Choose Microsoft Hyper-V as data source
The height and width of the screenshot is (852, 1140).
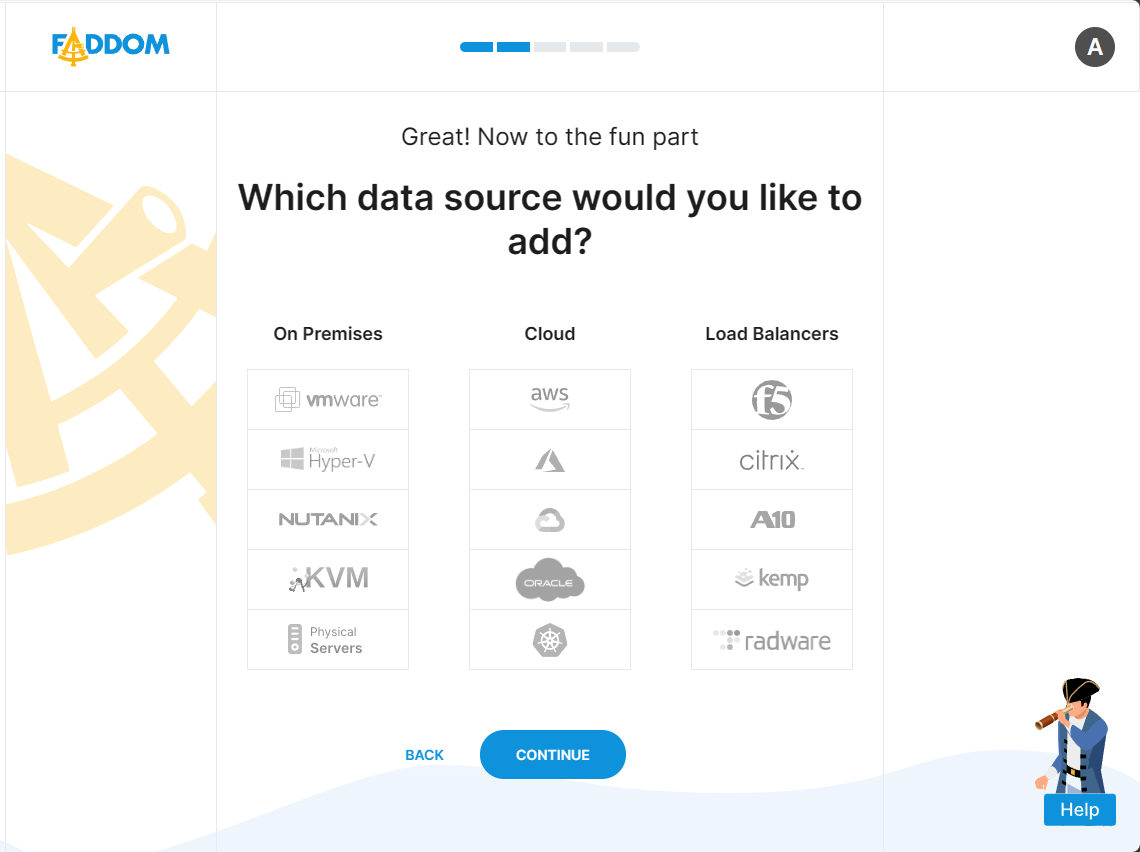328,460
